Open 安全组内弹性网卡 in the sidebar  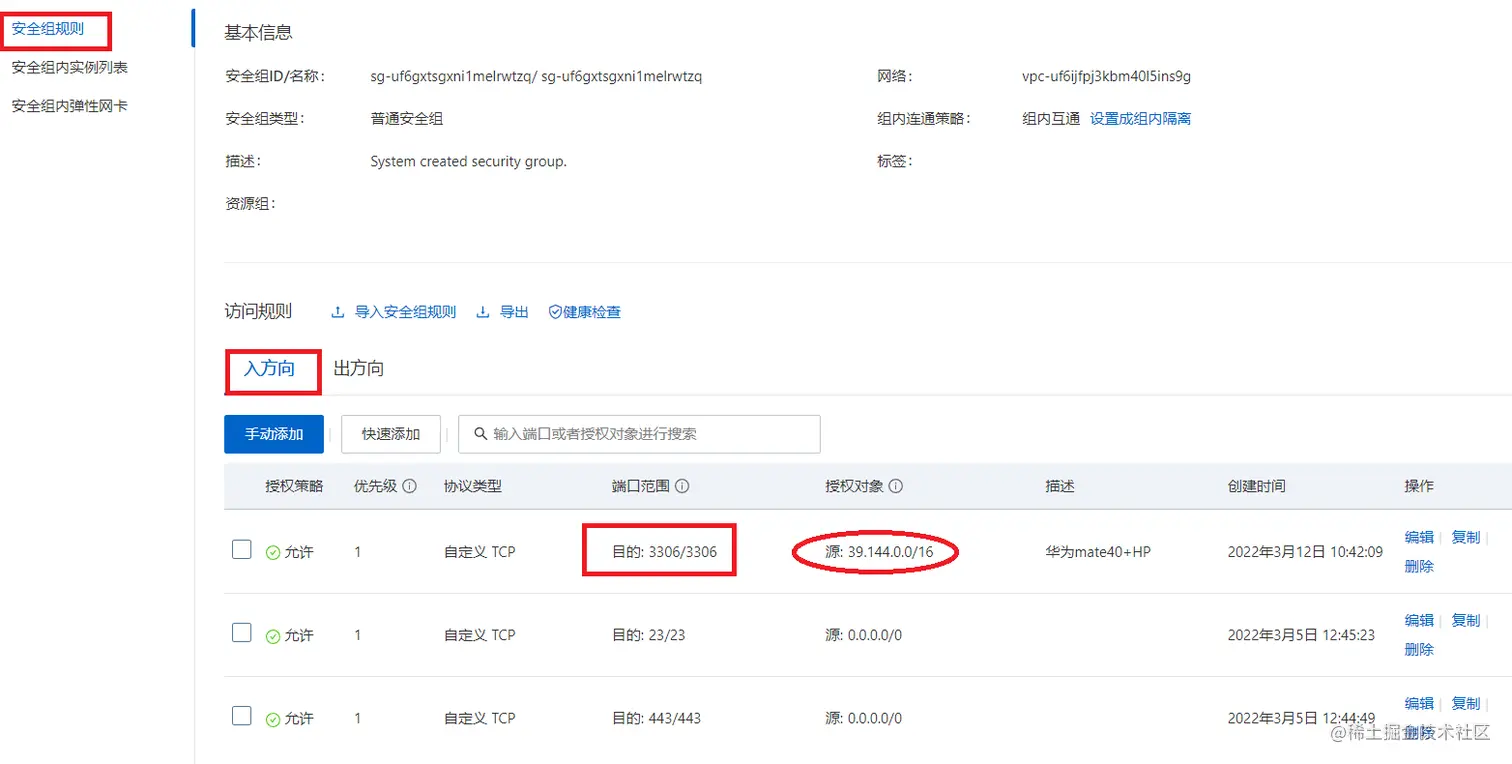[x=70, y=106]
